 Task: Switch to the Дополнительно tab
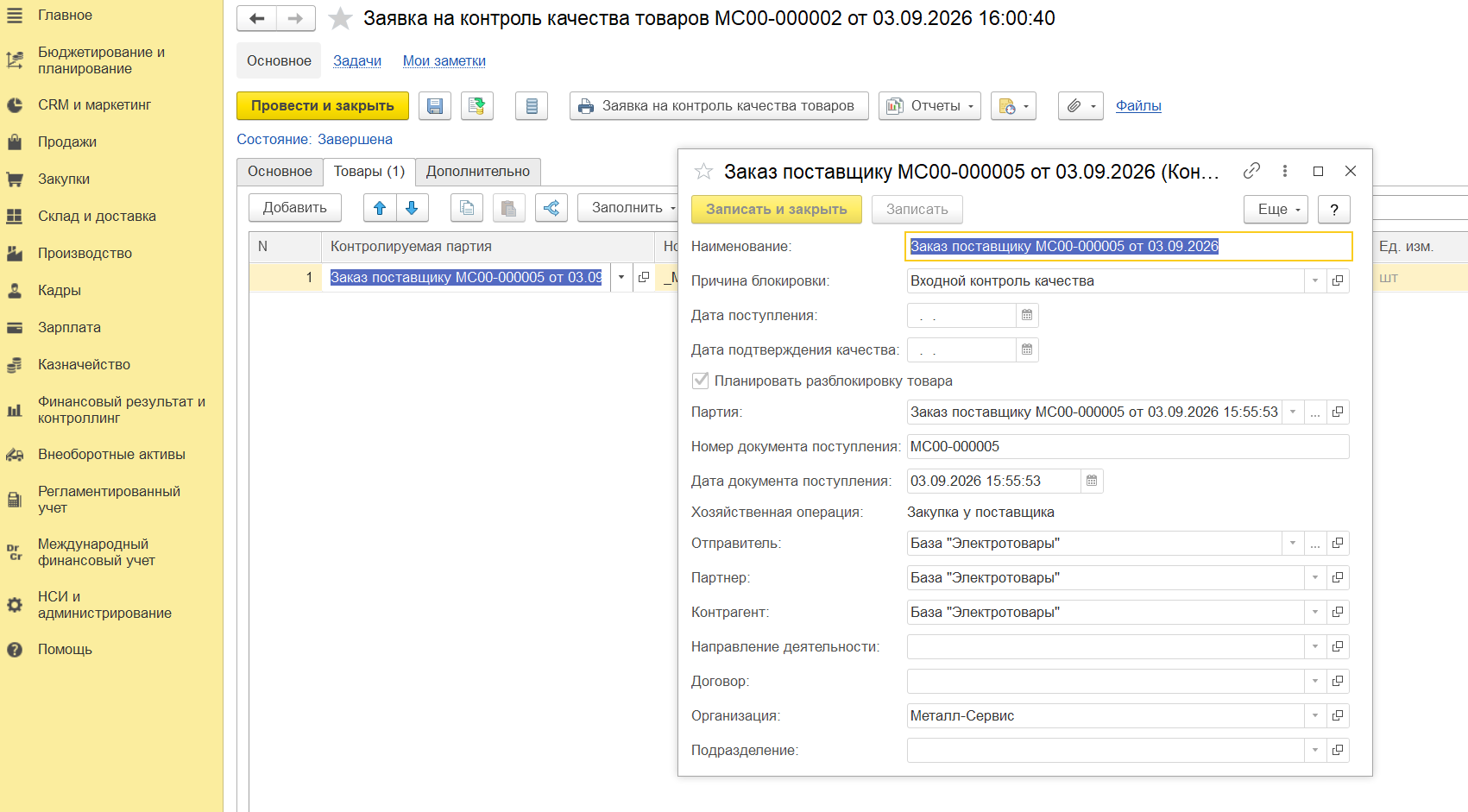(x=478, y=172)
